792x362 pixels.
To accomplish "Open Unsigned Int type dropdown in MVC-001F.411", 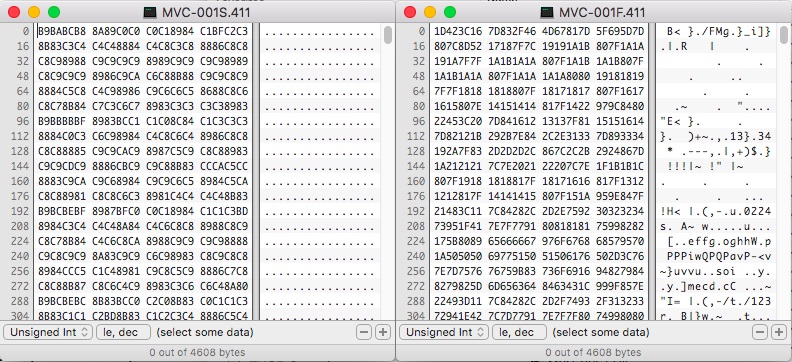I will click(x=444, y=332).
